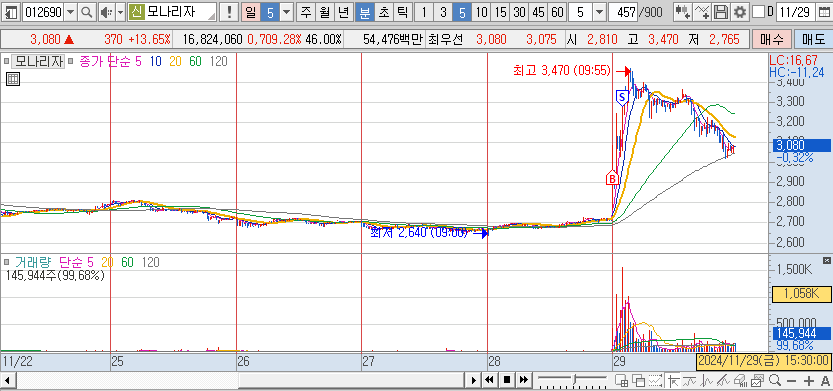Fast-forward the chart replay
Screen dimensions: 833x391
click(523, 380)
